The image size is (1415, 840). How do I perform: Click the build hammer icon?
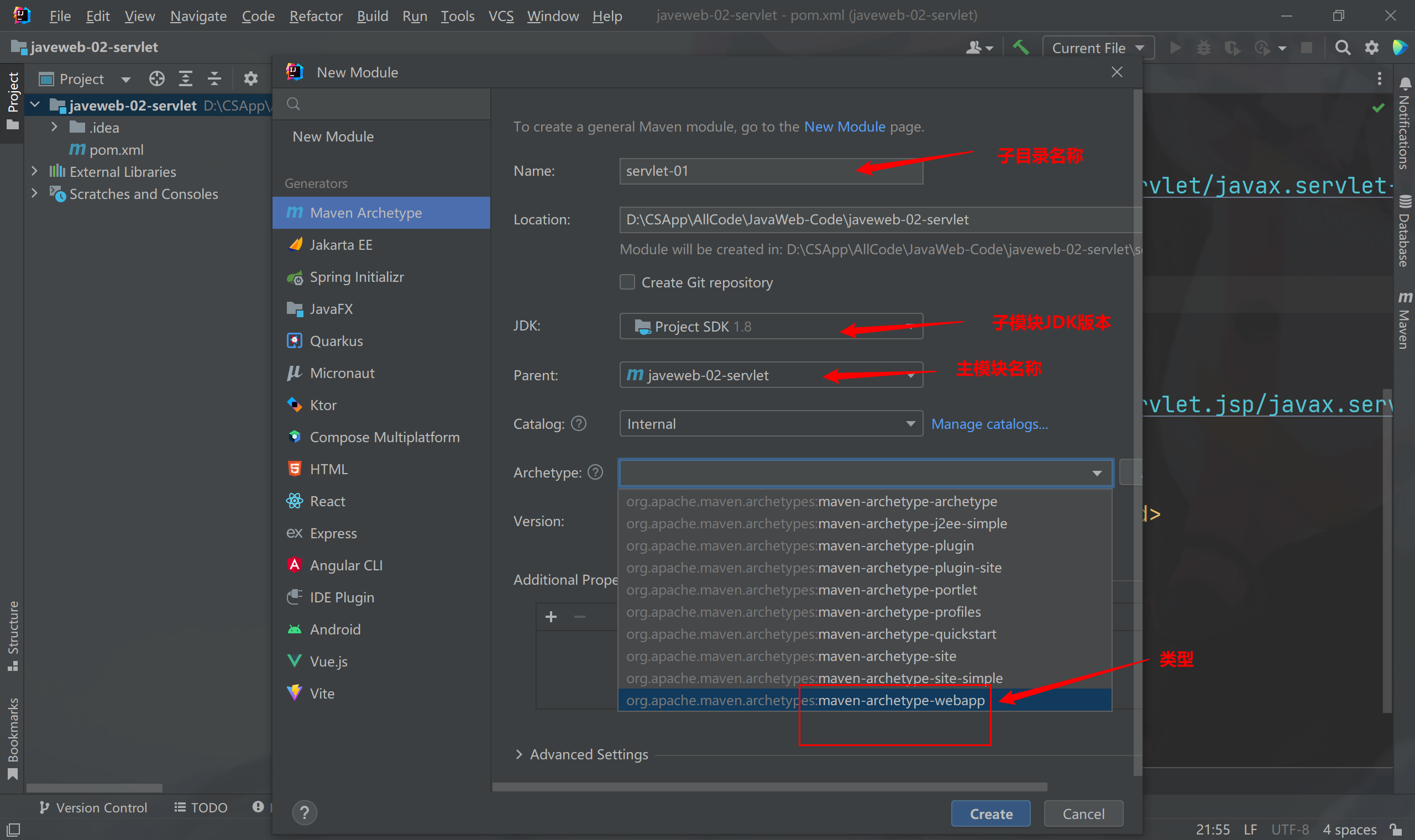[x=1021, y=48]
